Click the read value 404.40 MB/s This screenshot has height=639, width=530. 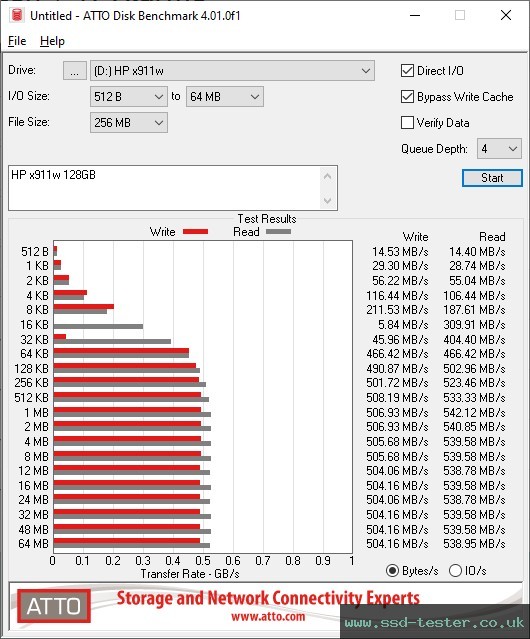point(474,339)
